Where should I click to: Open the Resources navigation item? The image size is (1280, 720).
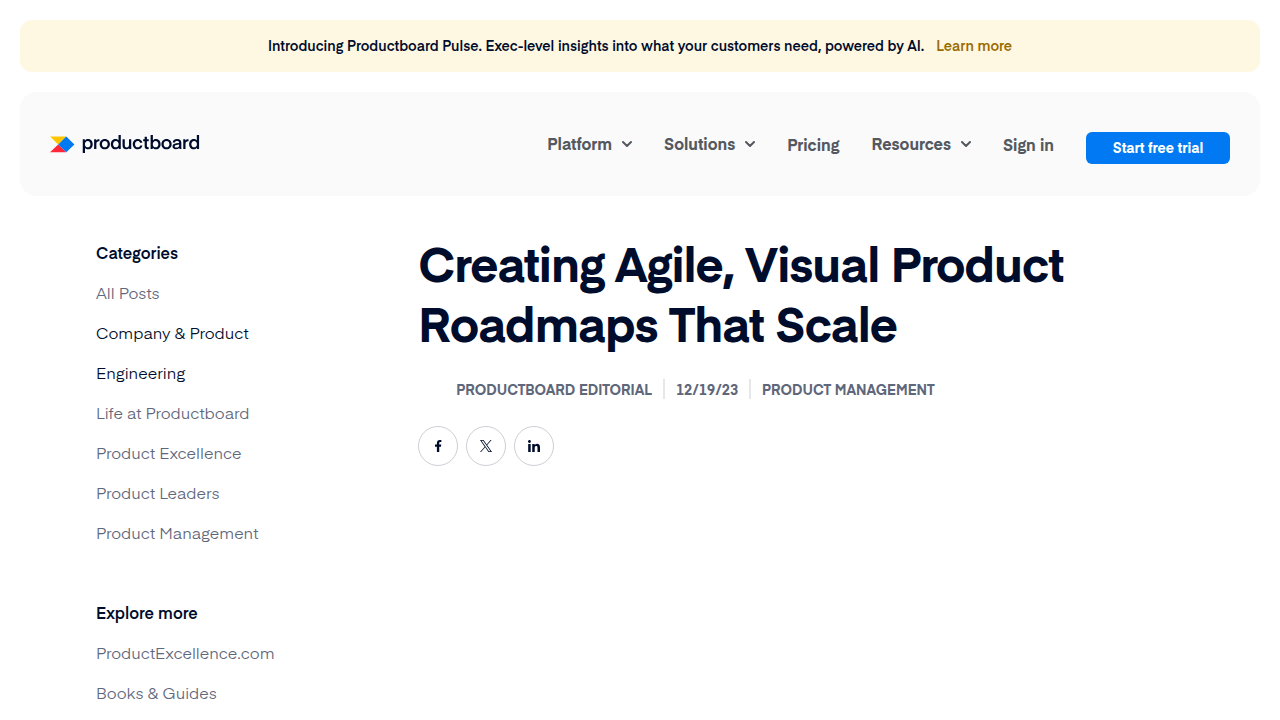[x=911, y=144]
